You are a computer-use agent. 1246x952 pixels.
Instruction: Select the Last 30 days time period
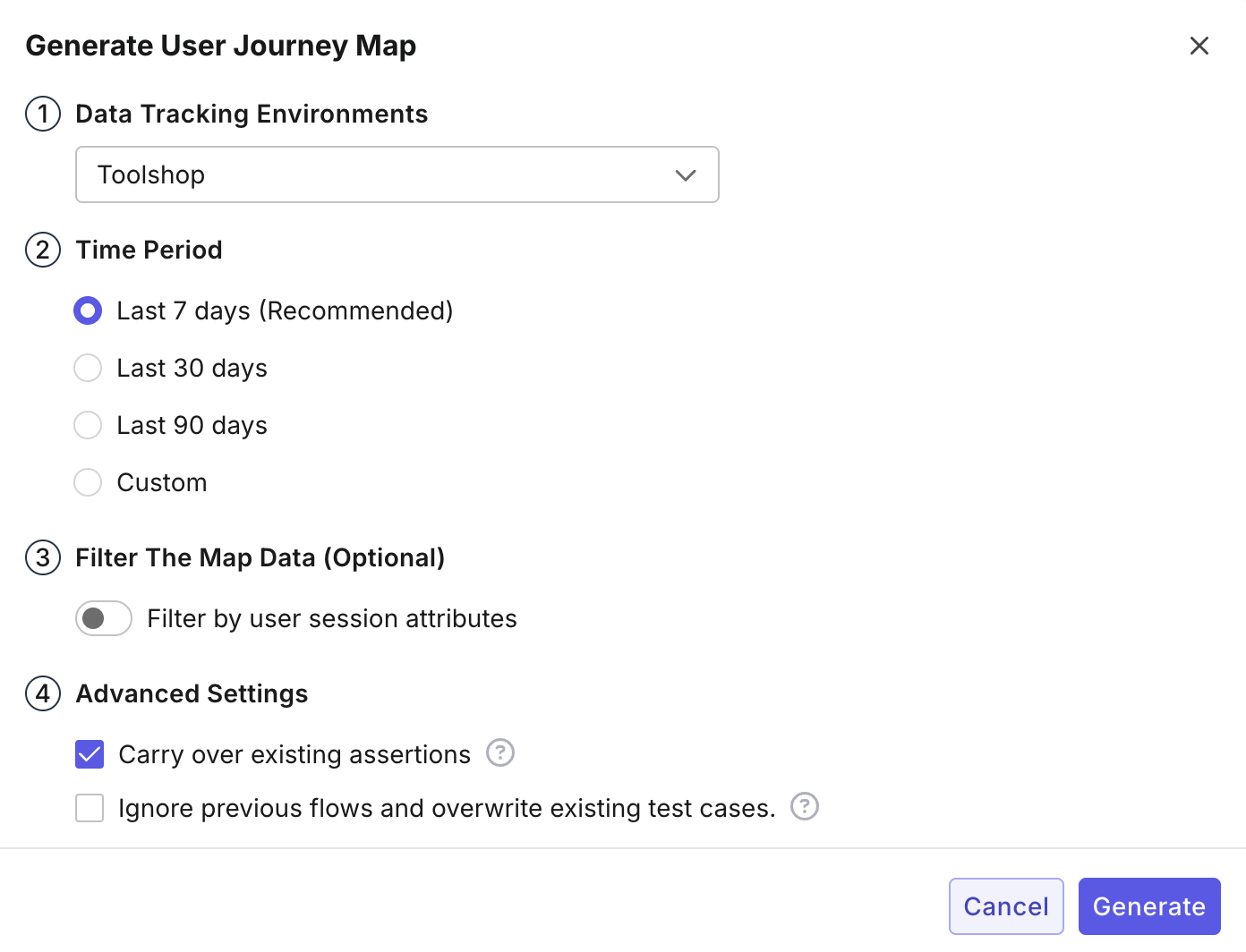click(88, 368)
